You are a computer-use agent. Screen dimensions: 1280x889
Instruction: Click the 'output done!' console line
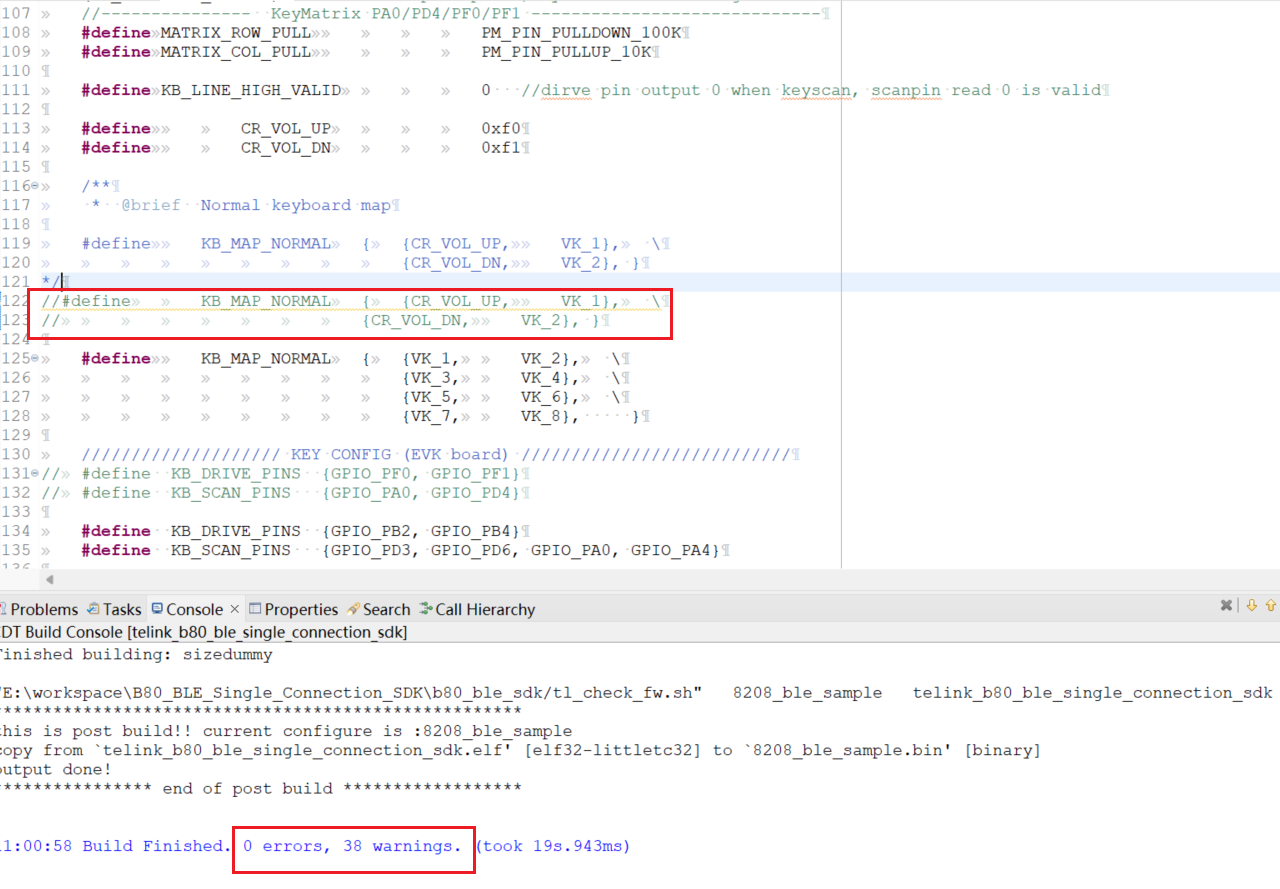coord(56,769)
